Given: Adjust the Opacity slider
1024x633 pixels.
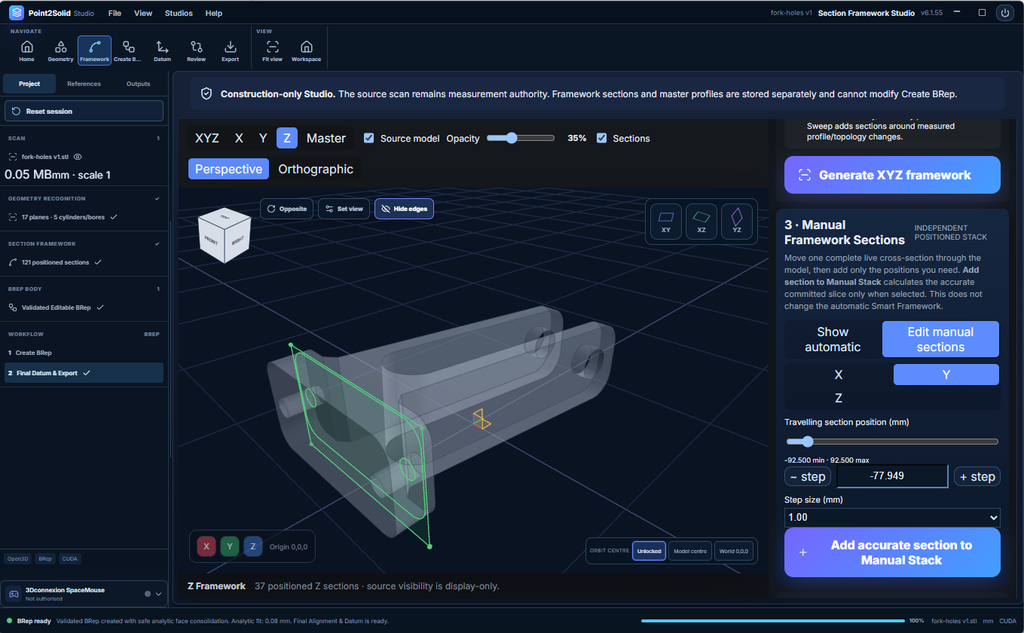Looking at the screenshot, I should (x=520, y=138).
